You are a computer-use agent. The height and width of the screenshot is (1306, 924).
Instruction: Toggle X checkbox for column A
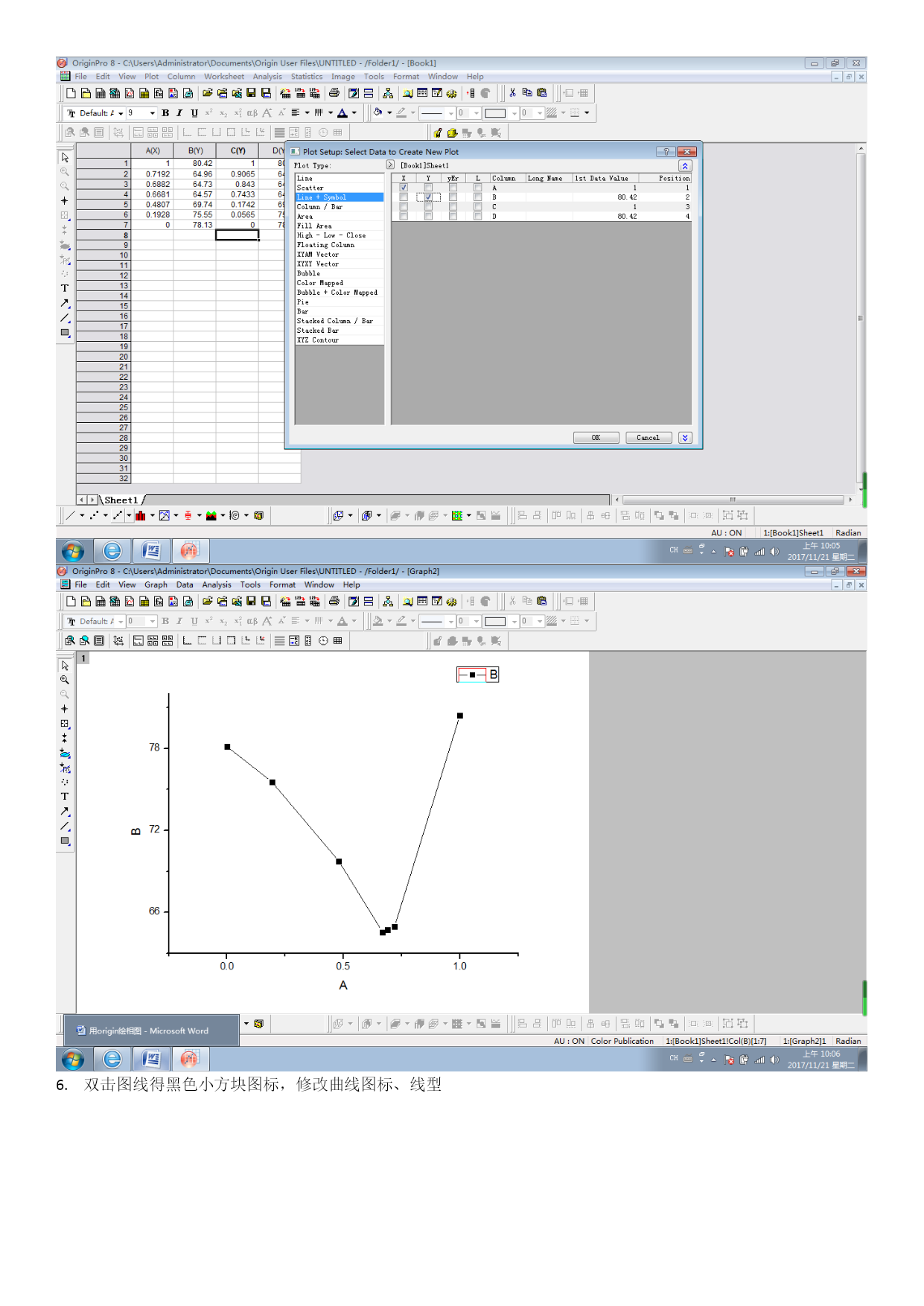tap(404, 188)
